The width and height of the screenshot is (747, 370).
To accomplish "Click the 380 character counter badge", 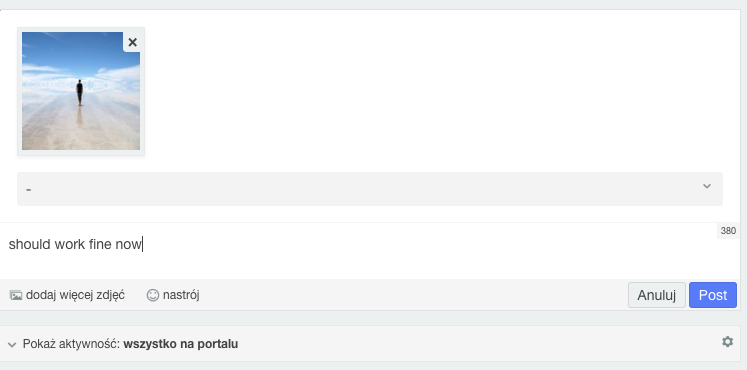I will (728, 231).
